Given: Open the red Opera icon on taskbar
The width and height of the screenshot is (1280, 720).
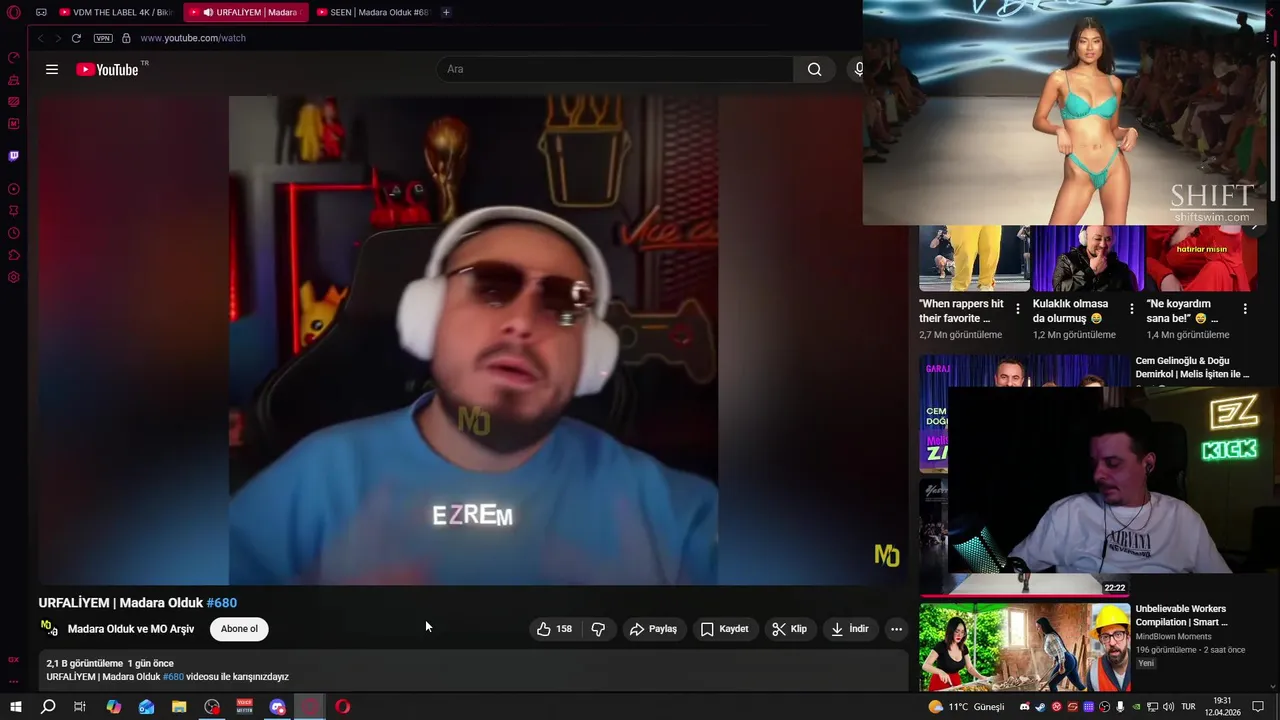Looking at the screenshot, I should tap(343, 707).
